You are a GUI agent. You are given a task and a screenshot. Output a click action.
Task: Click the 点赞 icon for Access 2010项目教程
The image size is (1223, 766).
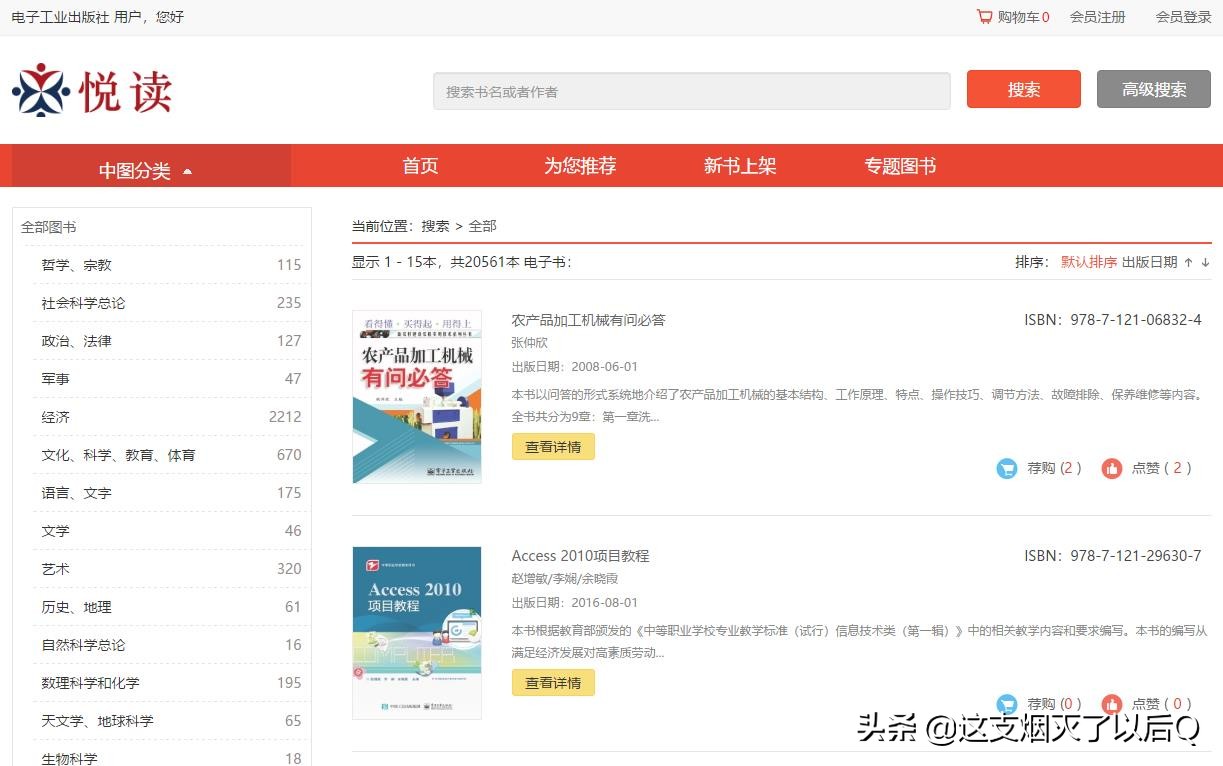[x=1112, y=703]
